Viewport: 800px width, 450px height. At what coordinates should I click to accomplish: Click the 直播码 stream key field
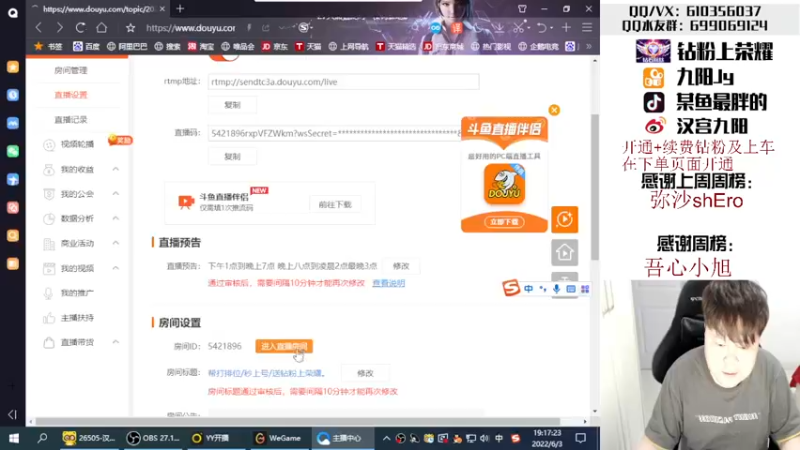point(335,133)
